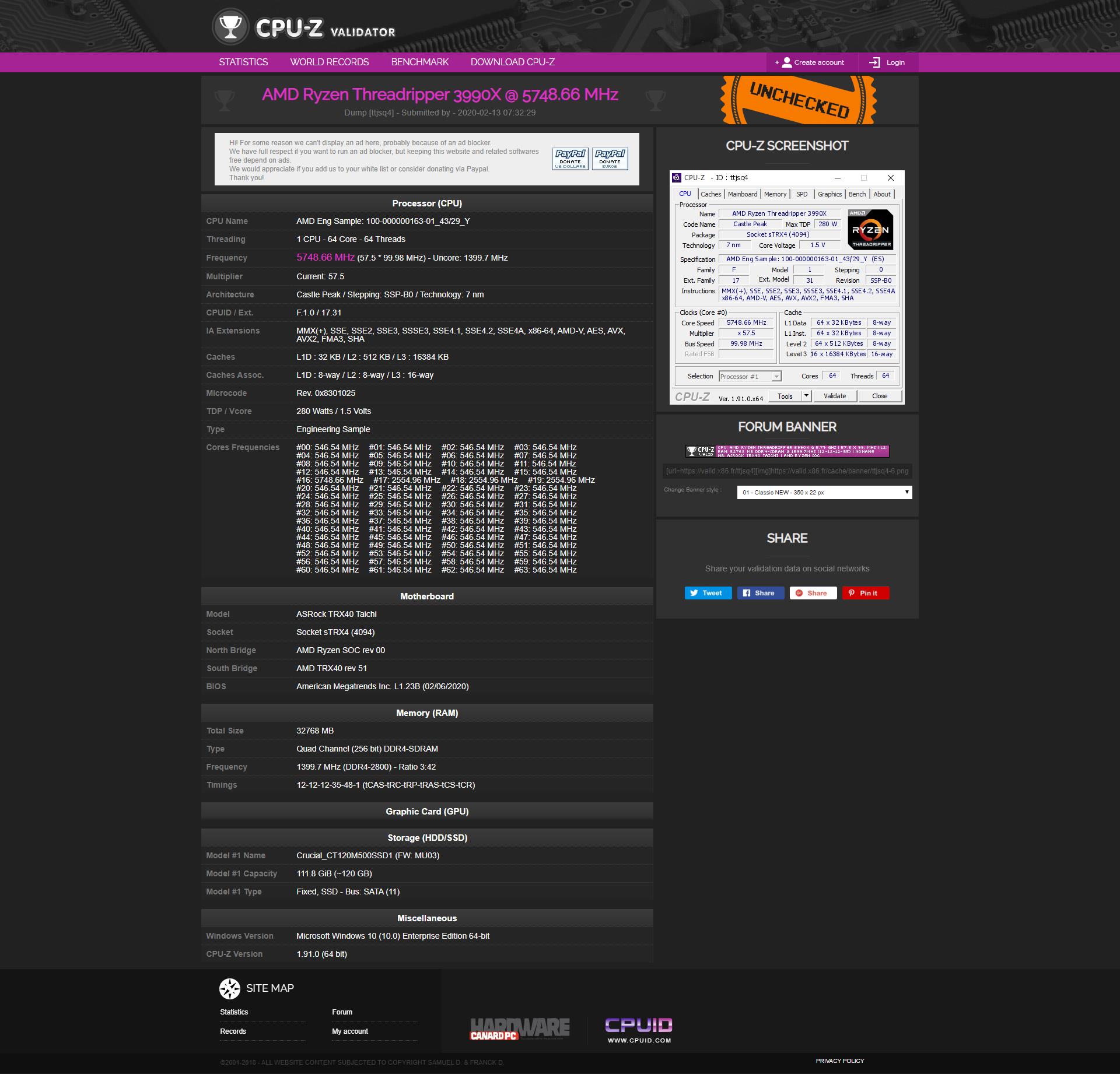Select the CPU tab in the CPU-Z screenshot
The height and width of the screenshot is (1074, 1120).
685,194
